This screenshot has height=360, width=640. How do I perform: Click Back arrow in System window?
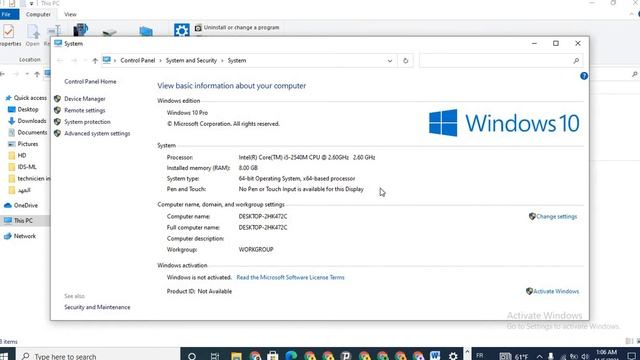(x=60, y=61)
